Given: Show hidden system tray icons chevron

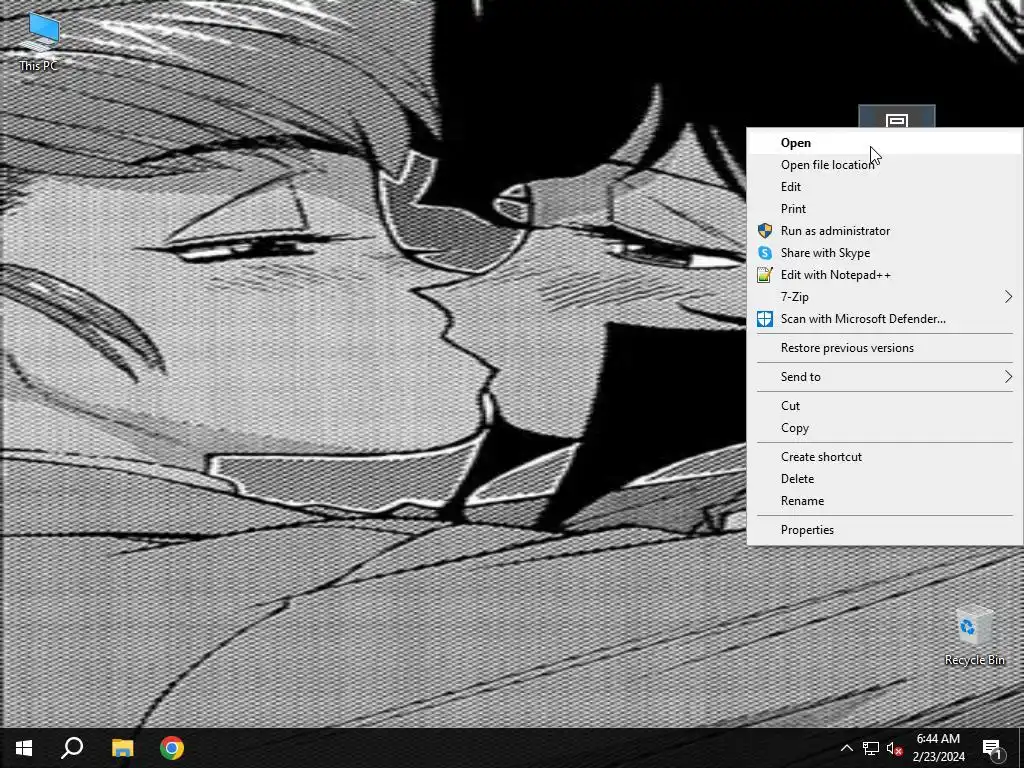Looking at the screenshot, I should (846, 748).
